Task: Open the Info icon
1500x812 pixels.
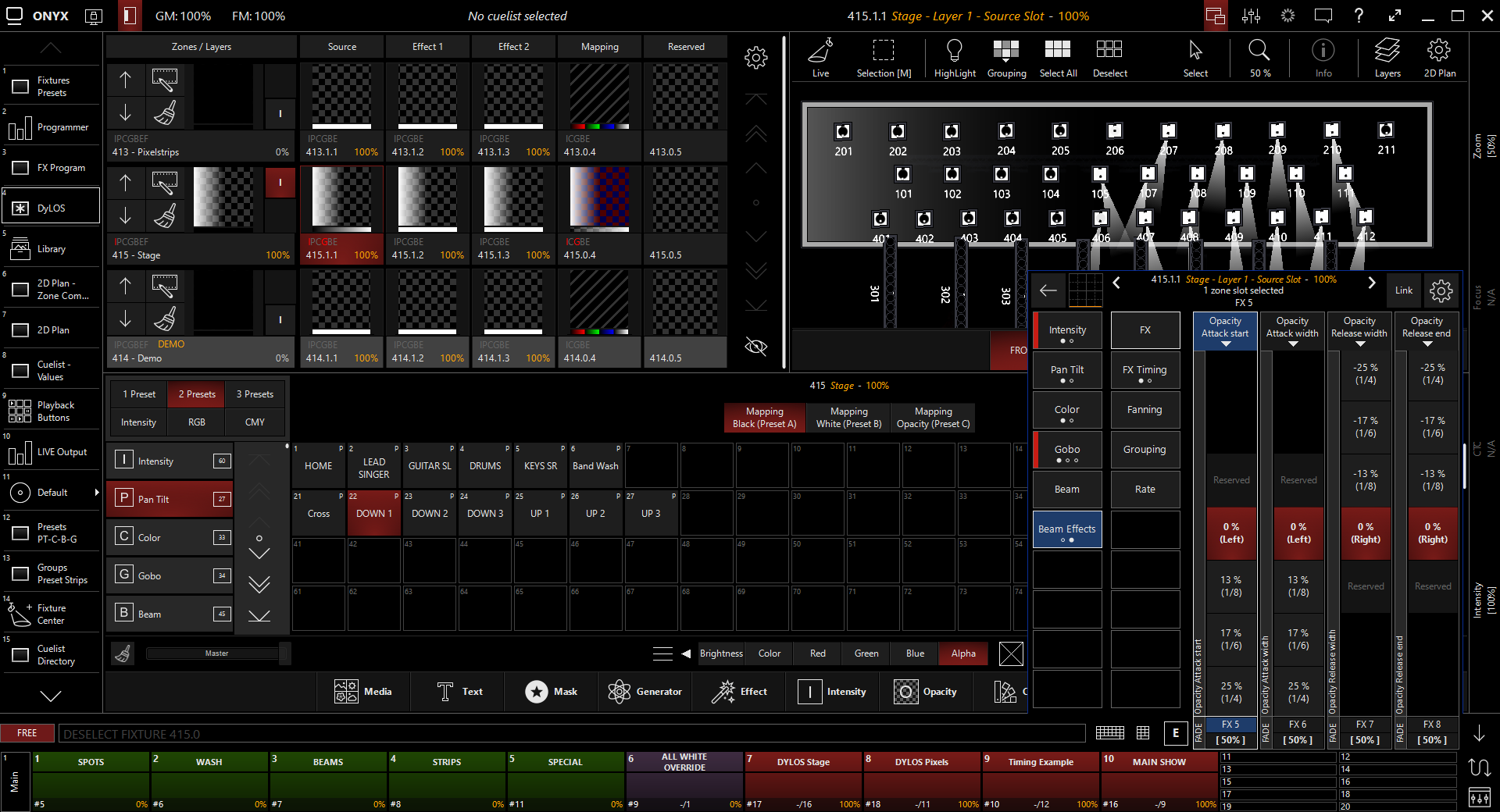Action: pos(1323,57)
